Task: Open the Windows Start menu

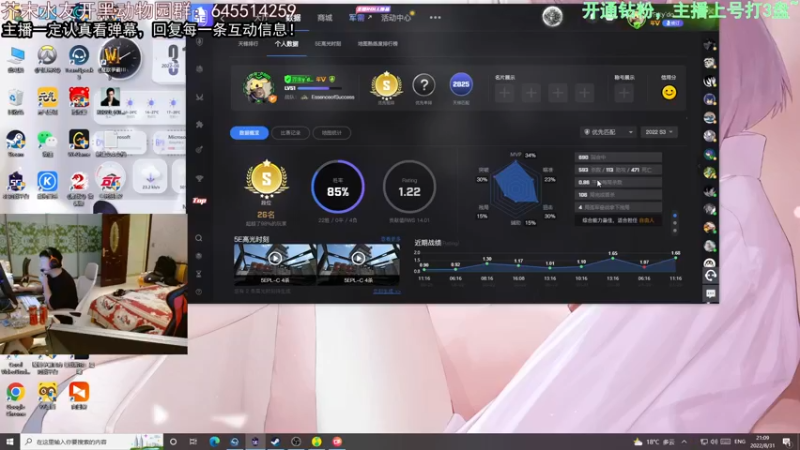Action: (x=10, y=441)
